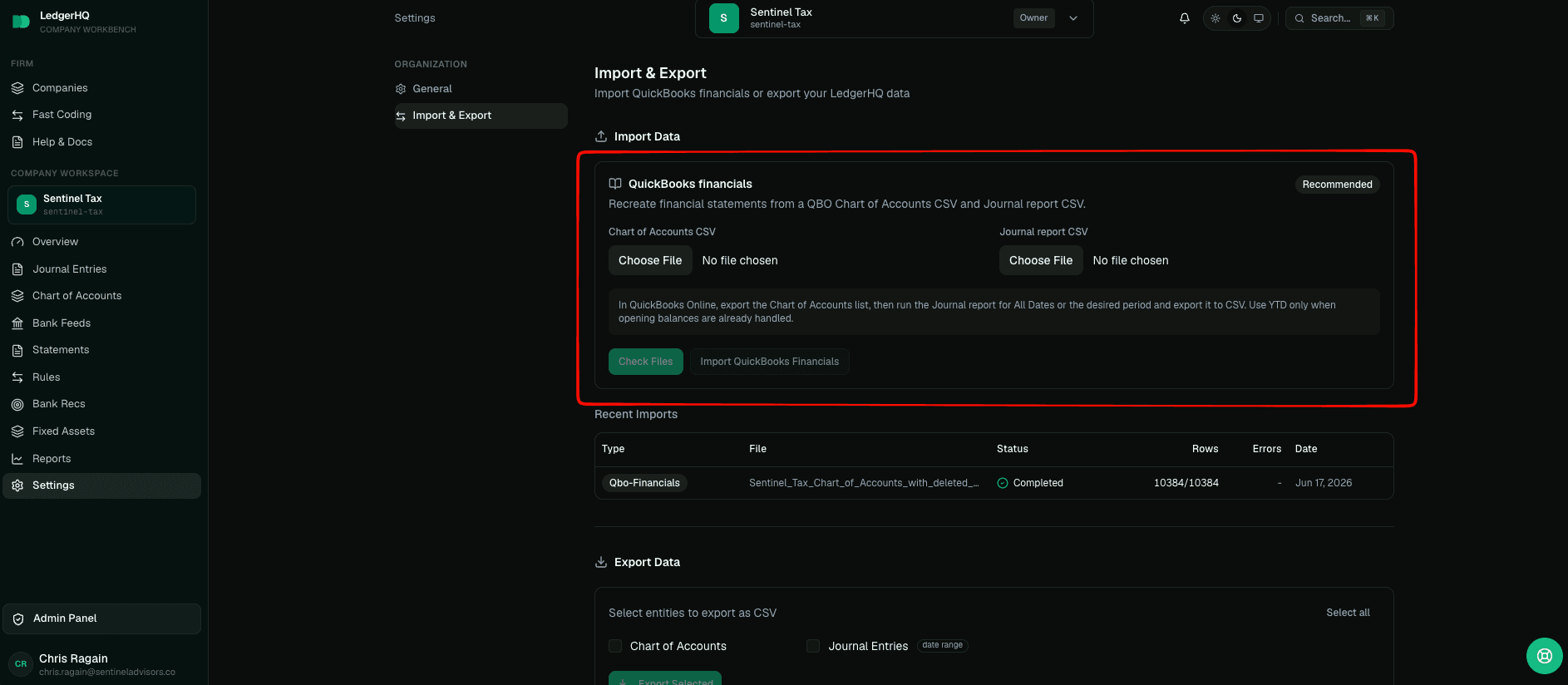Image resolution: width=1568 pixels, height=685 pixels.
Task: Click the Admin Panel shield icon
Action: [x=18, y=618]
